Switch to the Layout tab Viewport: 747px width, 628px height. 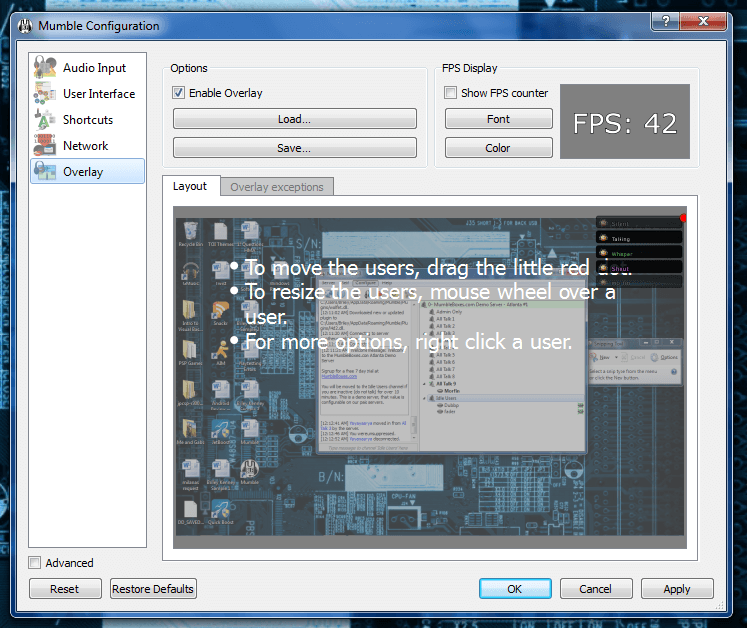click(190, 186)
